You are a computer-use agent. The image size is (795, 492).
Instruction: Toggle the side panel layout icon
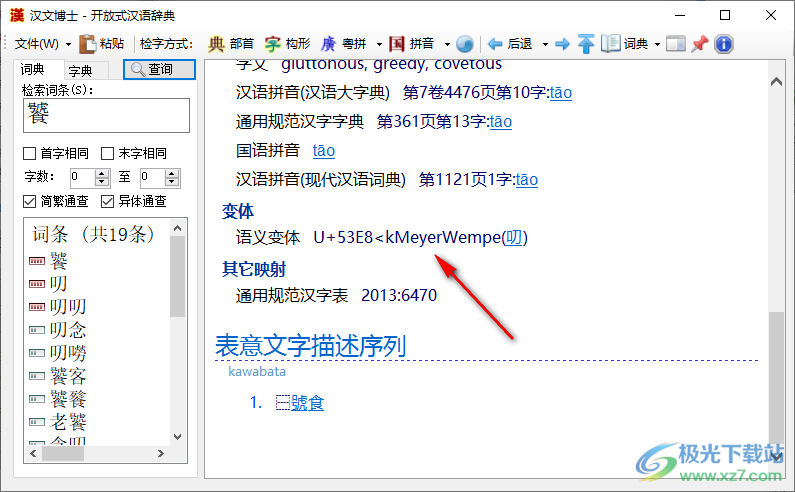(675, 44)
